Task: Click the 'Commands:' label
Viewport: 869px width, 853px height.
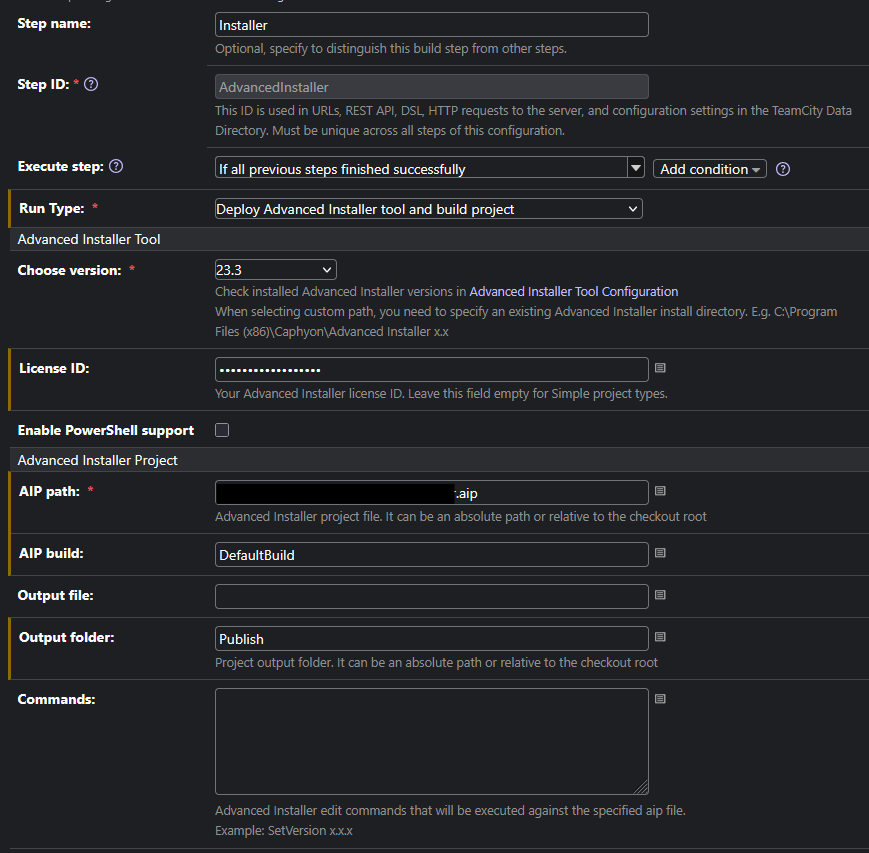Action: [57, 699]
